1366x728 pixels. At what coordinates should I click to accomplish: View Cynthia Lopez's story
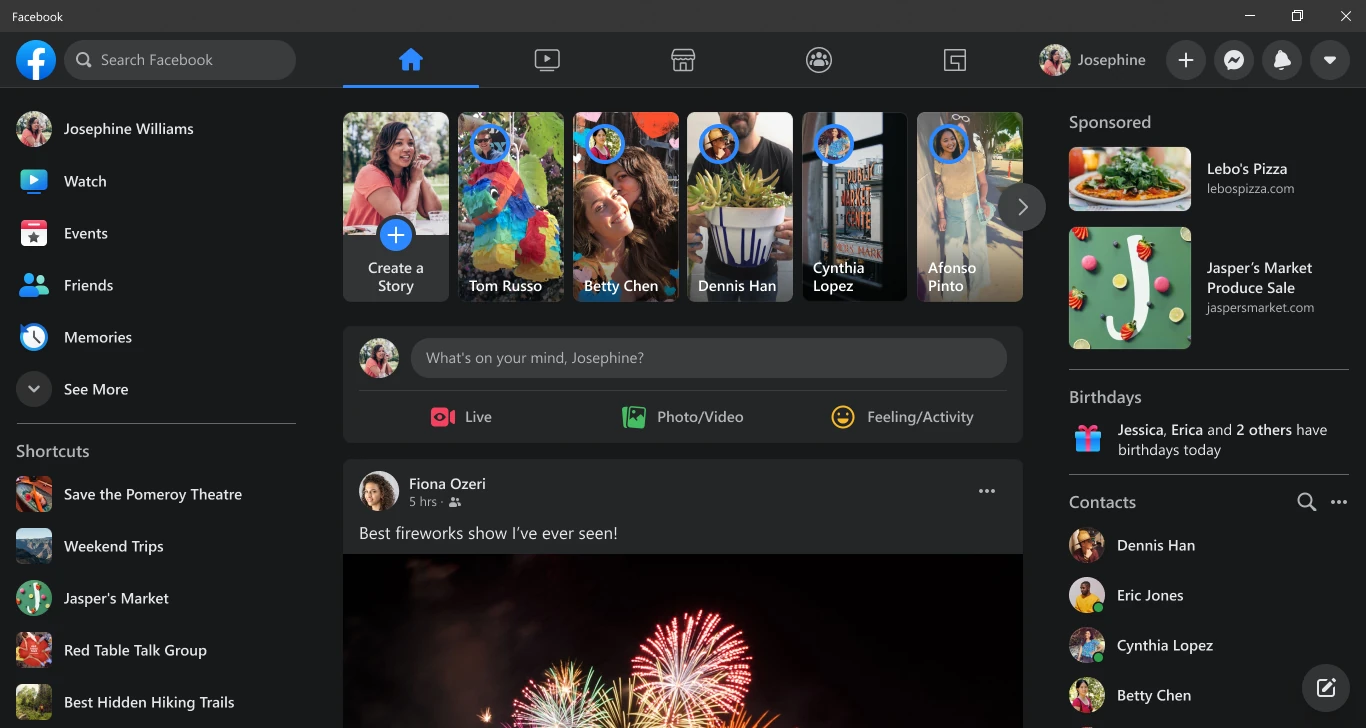tap(855, 207)
